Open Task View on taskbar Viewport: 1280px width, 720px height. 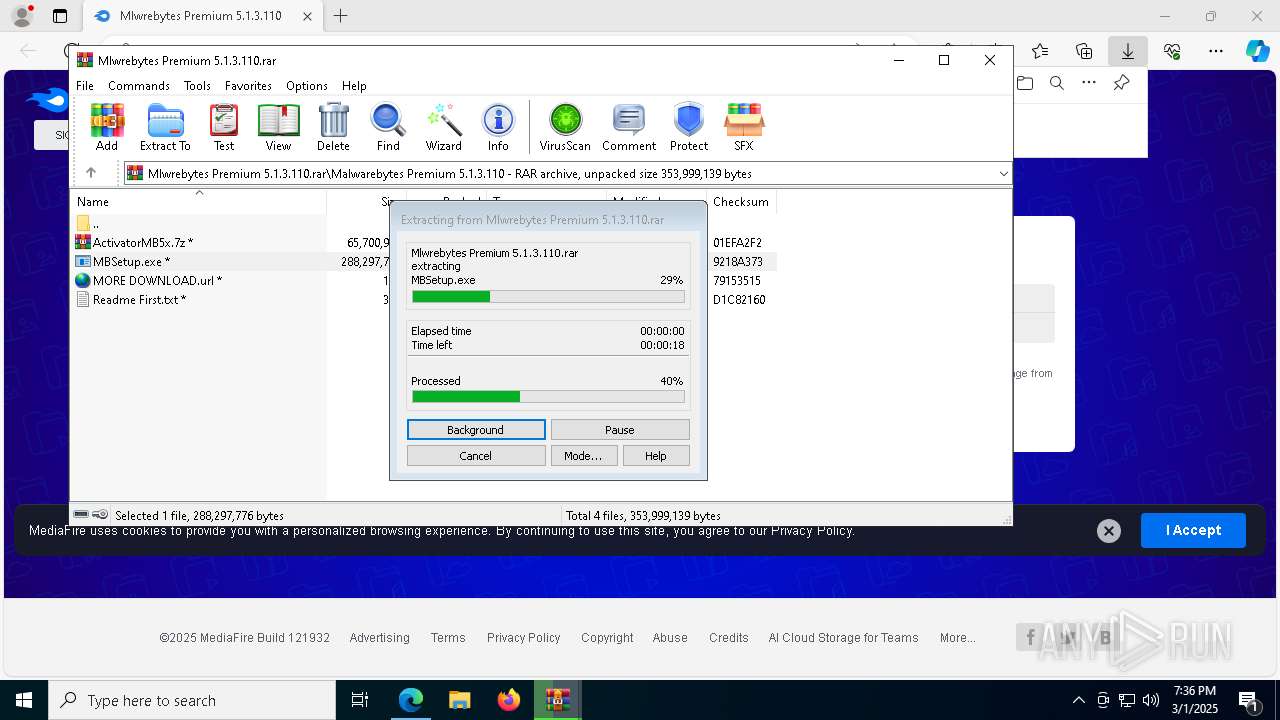[x=361, y=700]
